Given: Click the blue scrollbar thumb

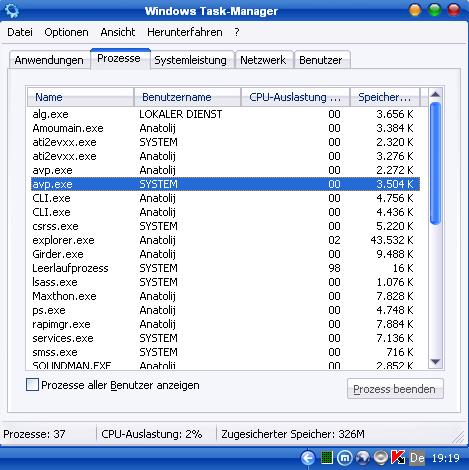Looking at the screenshot, I should 435,163.
